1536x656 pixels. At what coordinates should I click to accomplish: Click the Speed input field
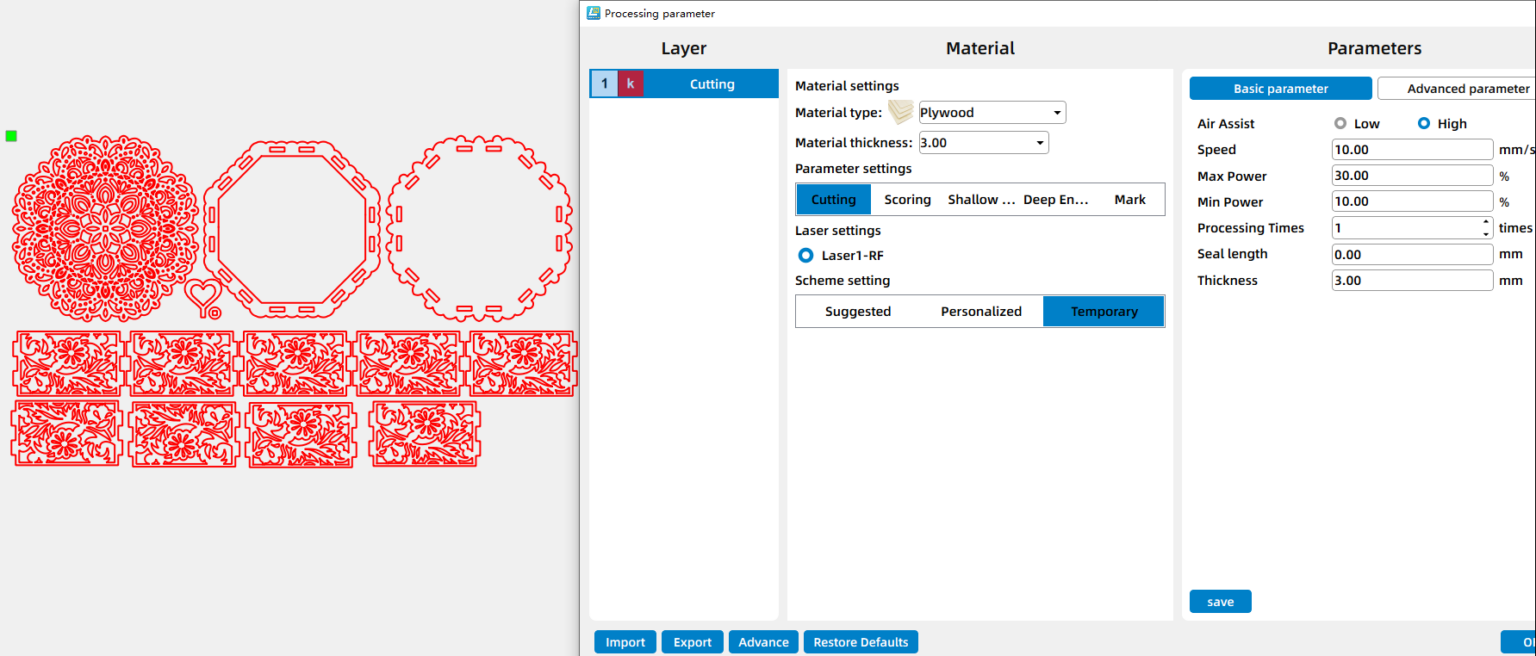(x=1411, y=149)
